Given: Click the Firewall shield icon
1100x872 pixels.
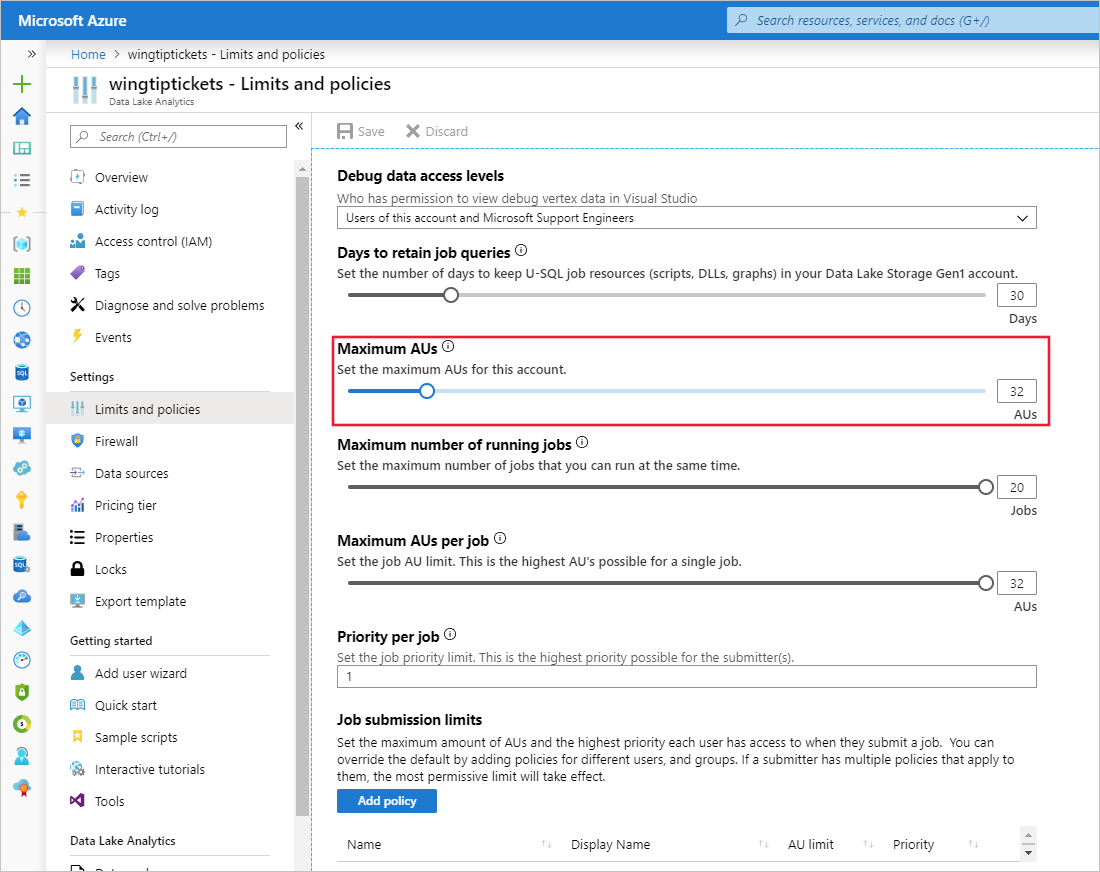Looking at the screenshot, I should [77, 441].
